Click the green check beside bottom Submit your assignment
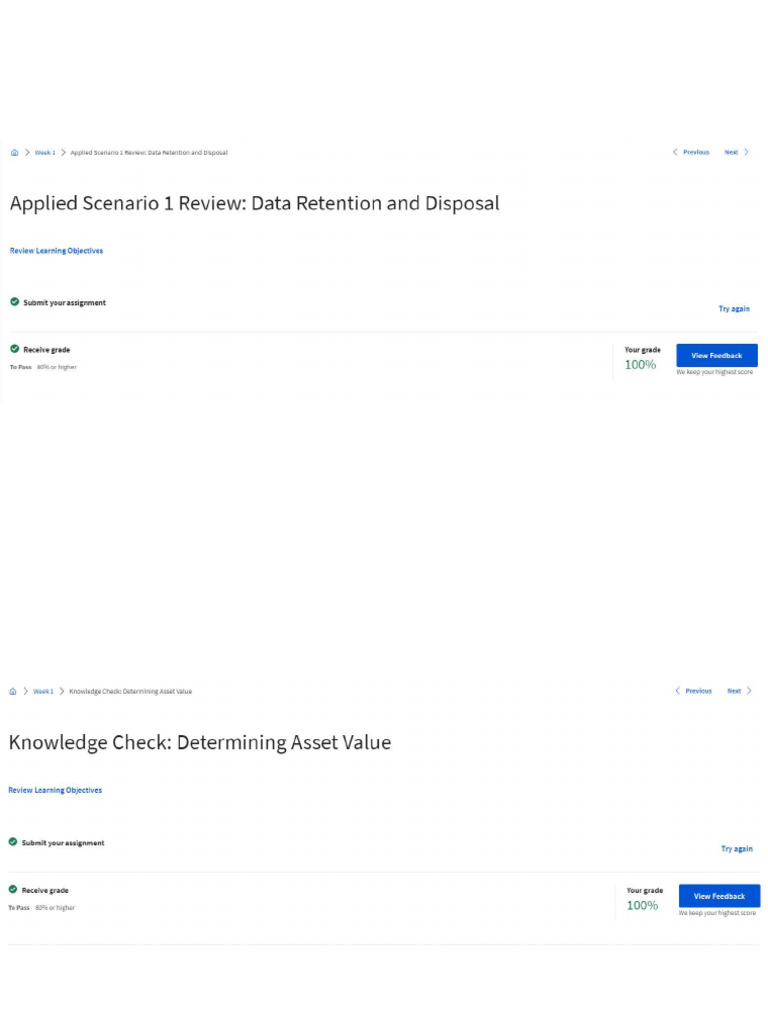This screenshot has width=768, height=1024. (13, 842)
